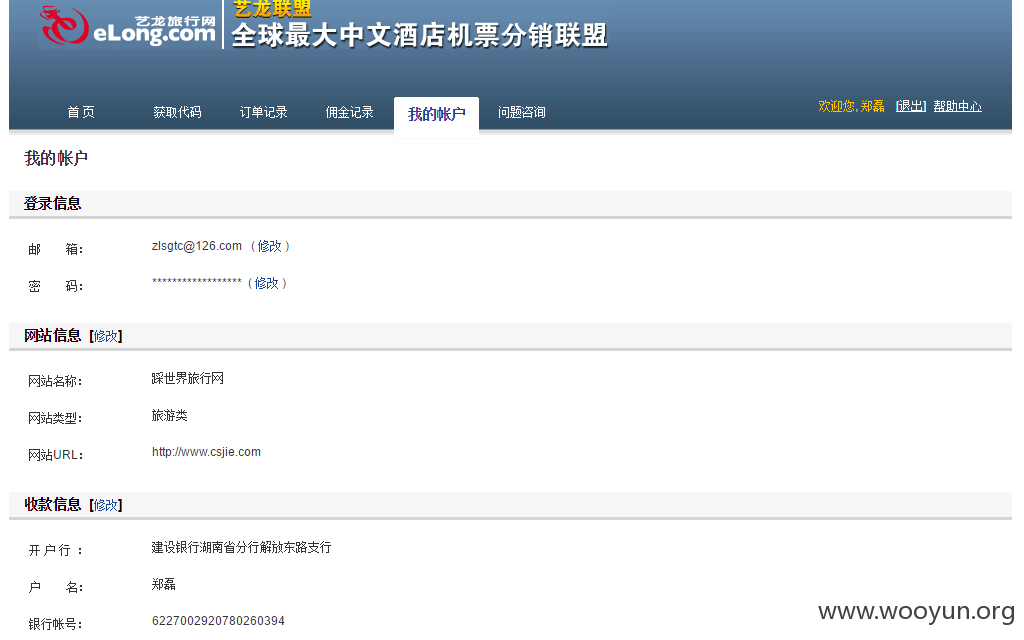Viewport: 1024px width, 640px height.
Task: Click the 登录信息 section heading
Action: [x=52, y=204]
